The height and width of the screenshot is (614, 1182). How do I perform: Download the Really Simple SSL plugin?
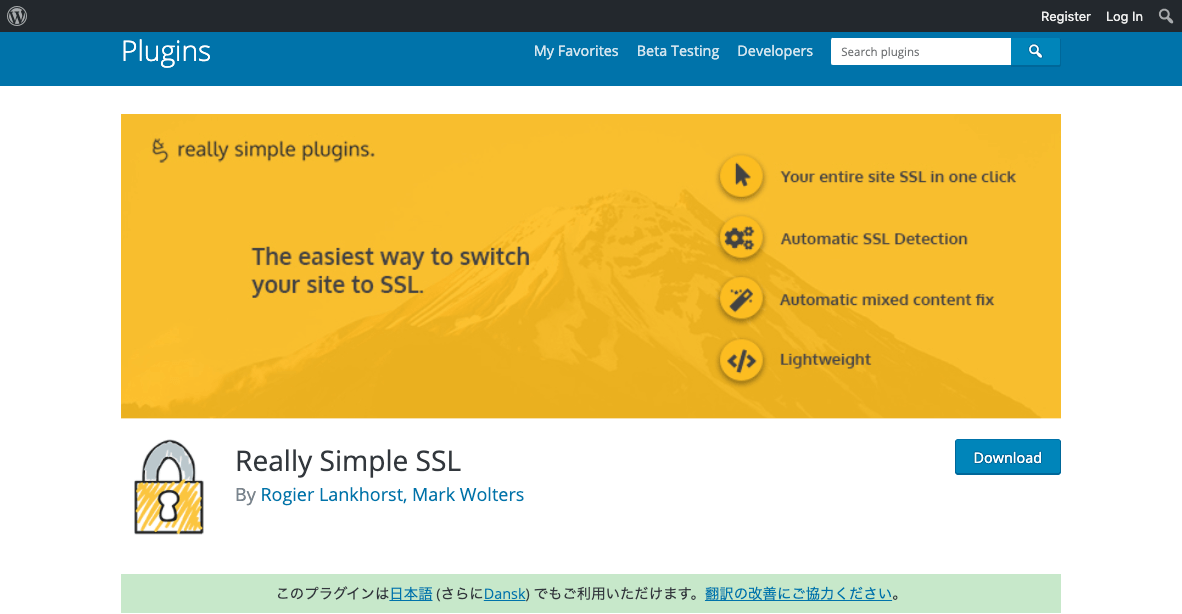click(1007, 457)
